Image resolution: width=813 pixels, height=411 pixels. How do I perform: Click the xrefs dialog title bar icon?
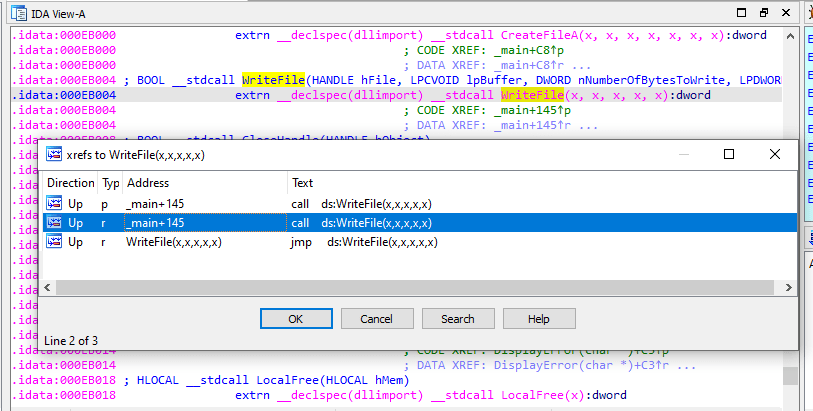[x=53, y=155]
